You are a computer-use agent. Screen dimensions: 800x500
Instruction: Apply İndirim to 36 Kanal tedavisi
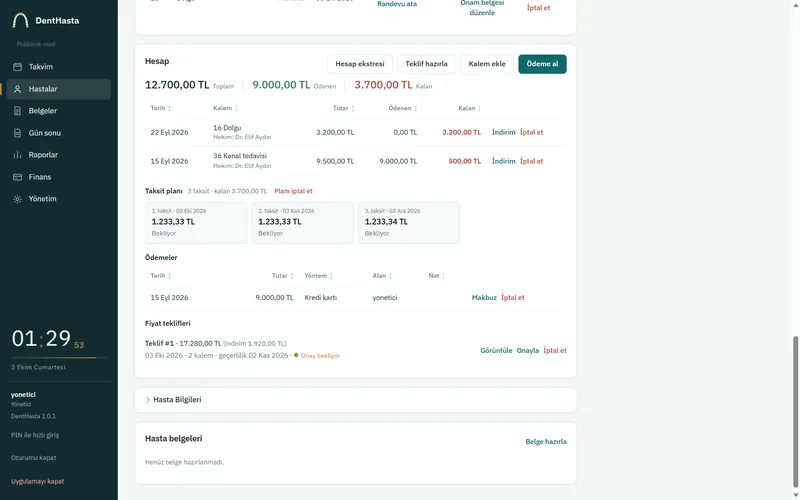point(504,161)
